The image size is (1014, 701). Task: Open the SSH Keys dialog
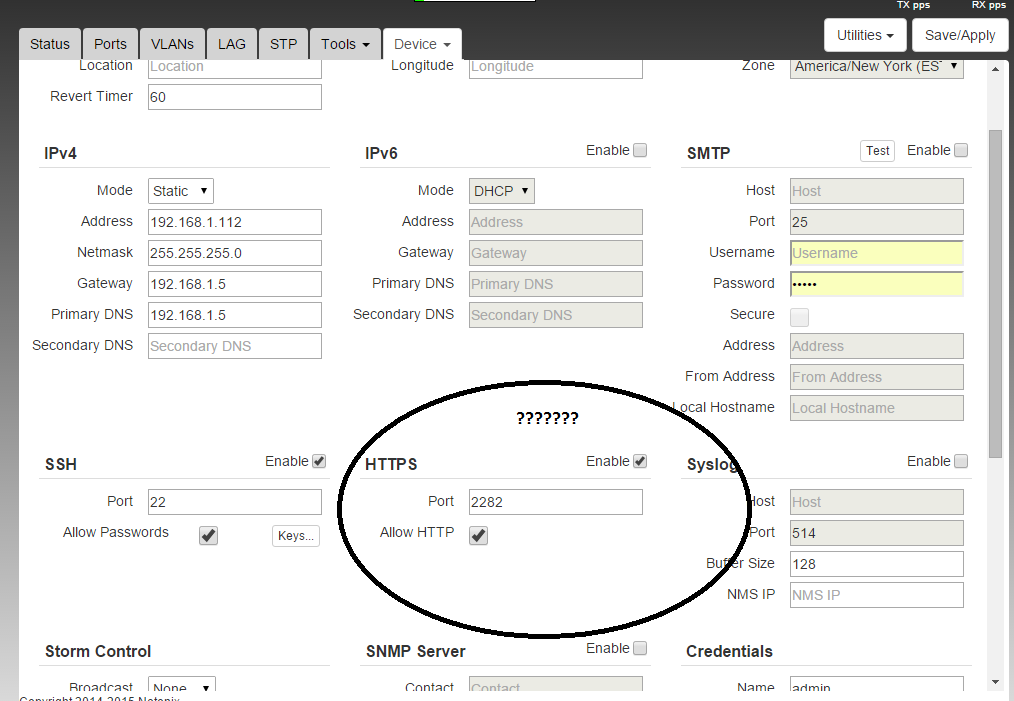click(x=296, y=536)
